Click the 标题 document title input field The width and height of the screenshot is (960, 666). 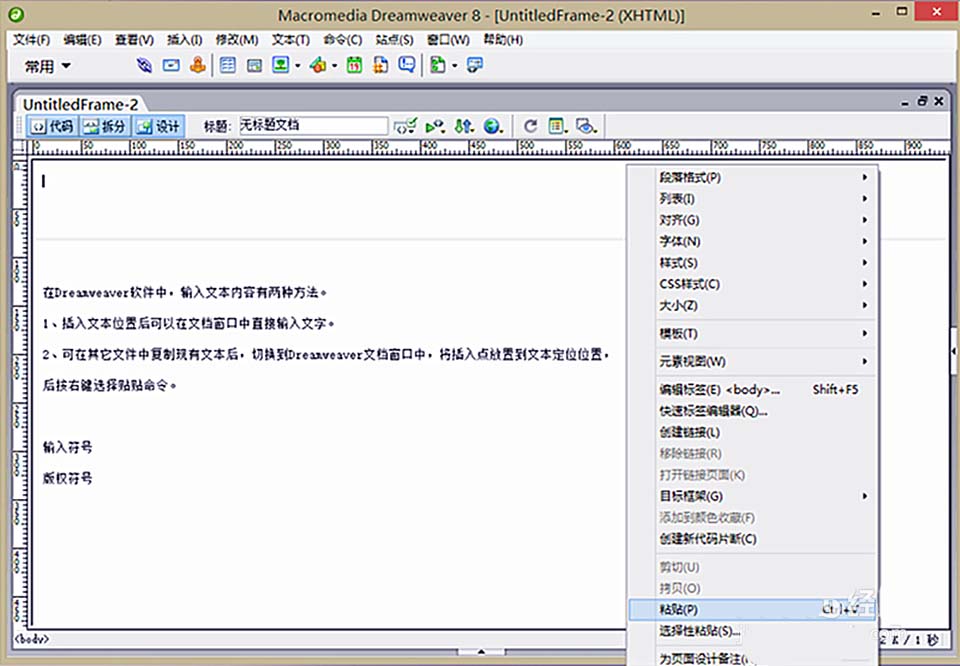312,126
